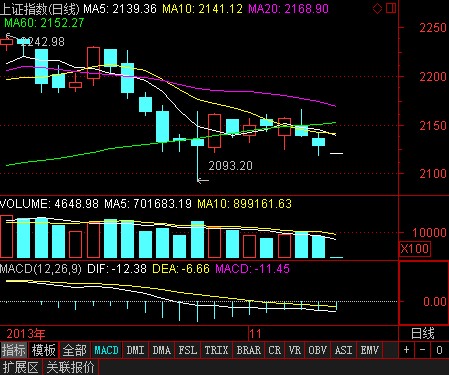Screen dimensions: 449x375
Task: Click the 11 month marker on timeline
Action: 255,334
